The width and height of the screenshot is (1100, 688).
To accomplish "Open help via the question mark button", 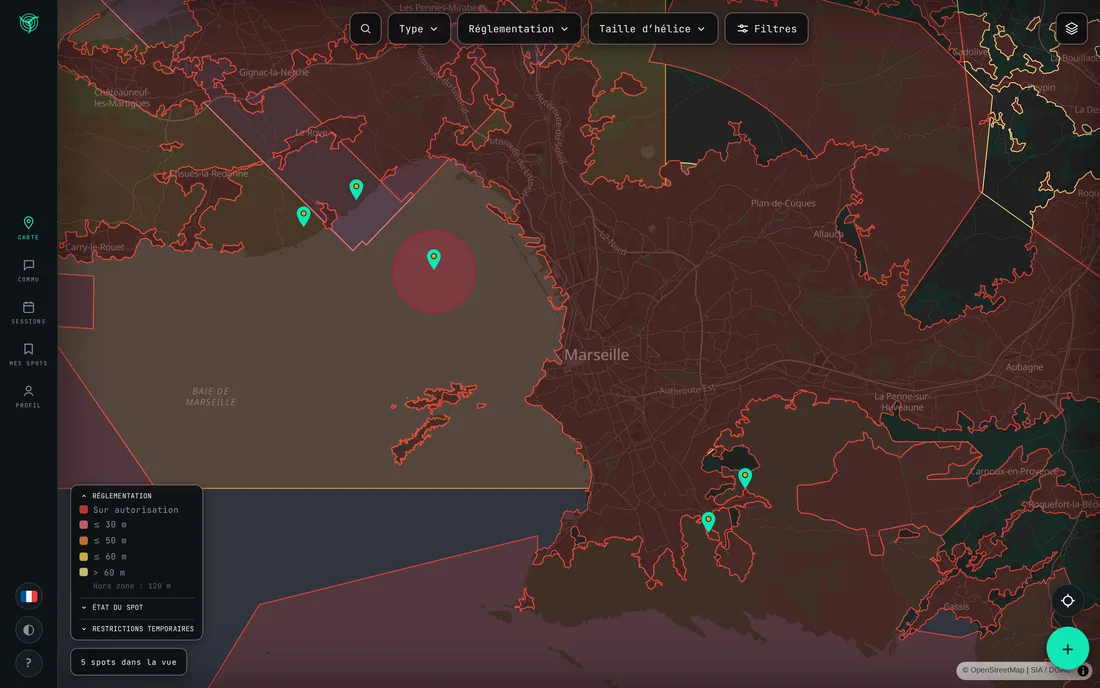I will pyautogui.click(x=29, y=663).
